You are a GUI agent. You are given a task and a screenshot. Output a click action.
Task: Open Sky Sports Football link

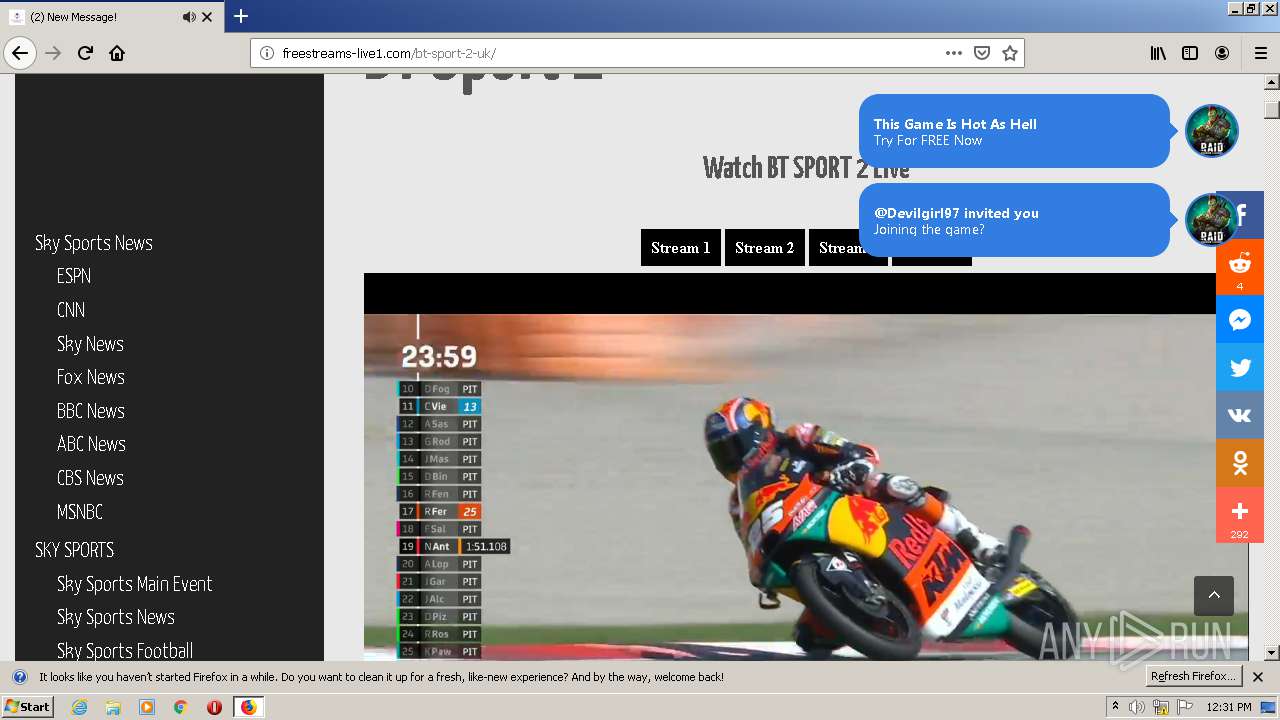[125, 651]
